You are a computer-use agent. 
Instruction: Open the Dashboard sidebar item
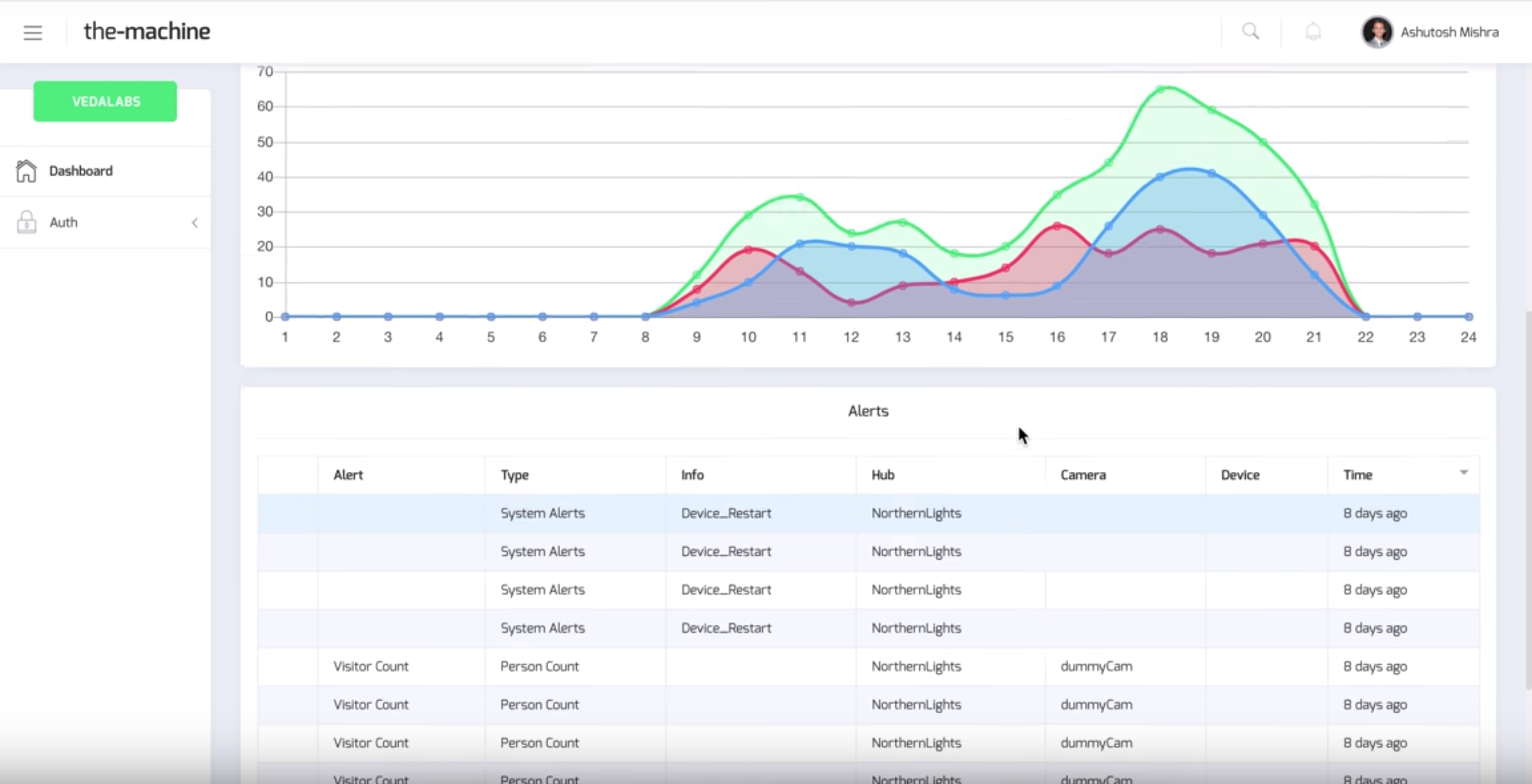pyautogui.click(x=81, y=171)
